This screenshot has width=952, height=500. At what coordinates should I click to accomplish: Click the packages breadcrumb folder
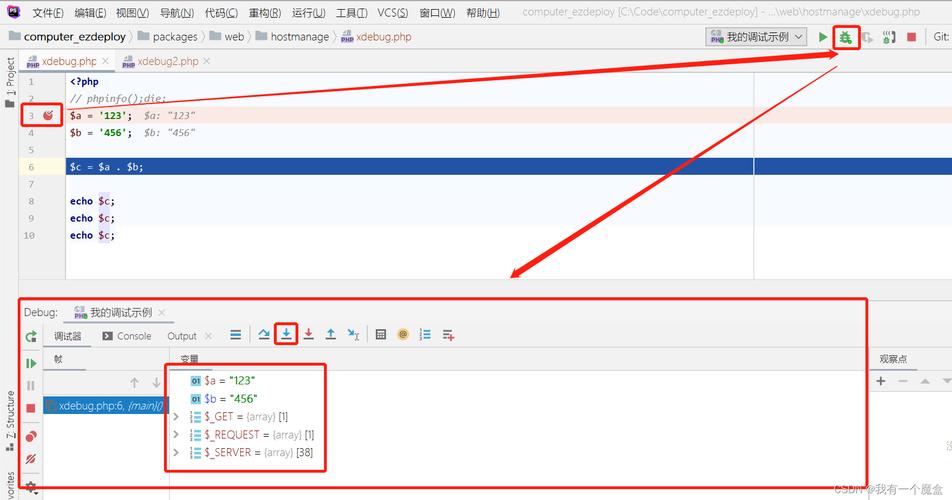pos(168,37)
